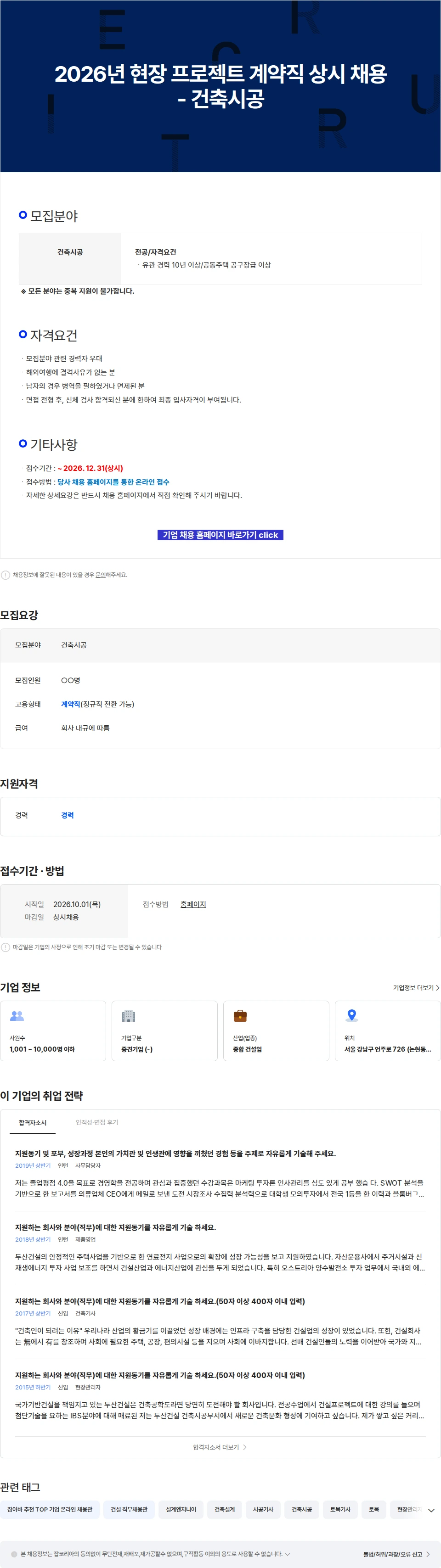Image resolution: width=441 pixels, height=1568 pixels.
Task: Click the 현장관리자 tag at row end
Action: point(408,1509)
